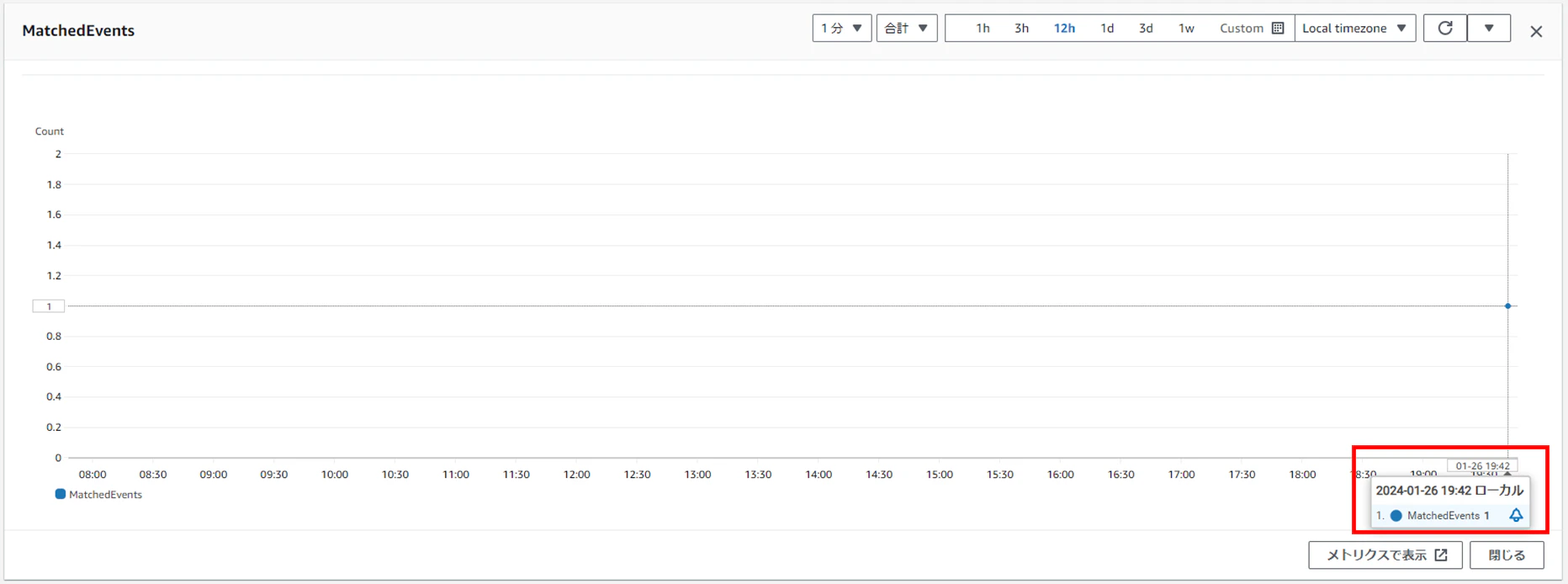1568x584 pixels.
Task: Click the 閉じる button
Action: coord(1507,555)
